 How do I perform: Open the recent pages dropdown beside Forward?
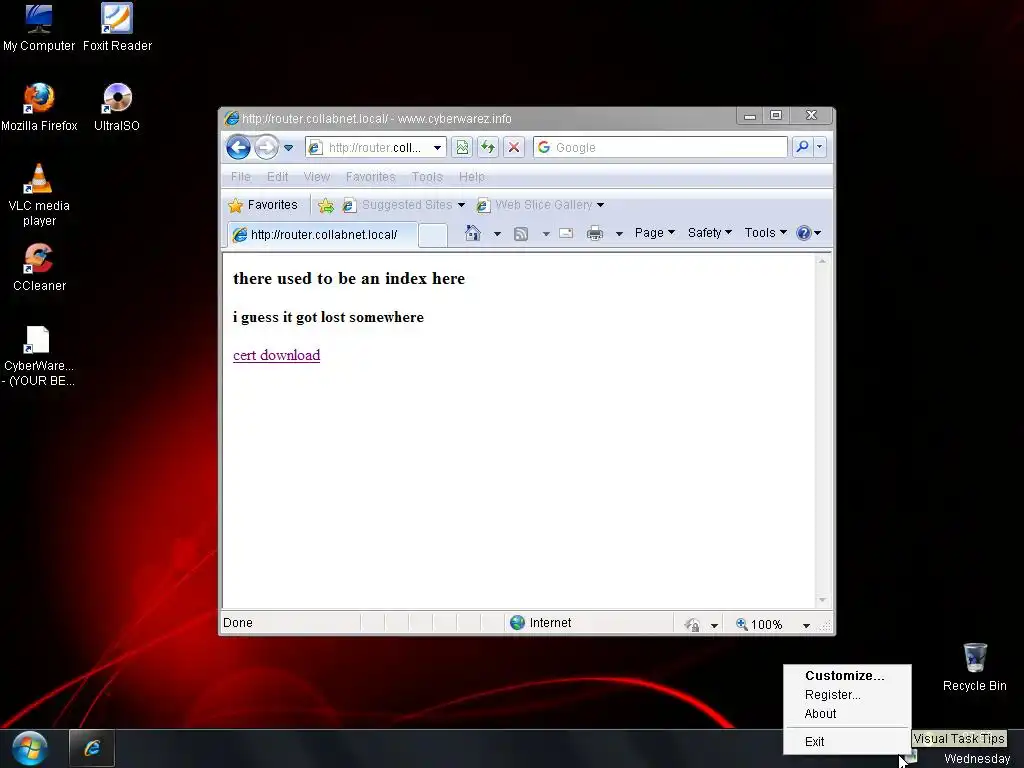tap(288, 148)
